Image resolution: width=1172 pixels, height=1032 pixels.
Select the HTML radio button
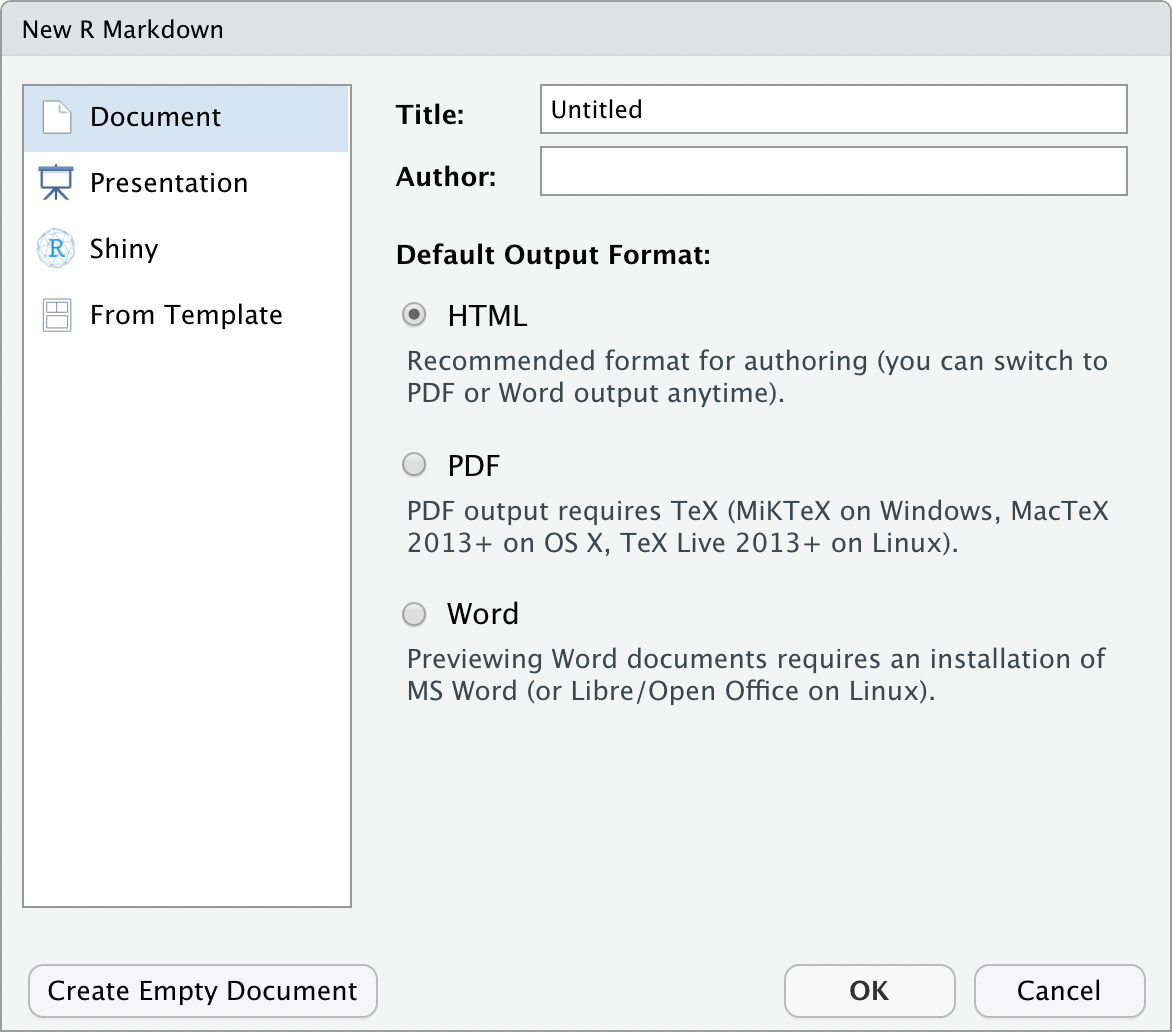[414, 315]
